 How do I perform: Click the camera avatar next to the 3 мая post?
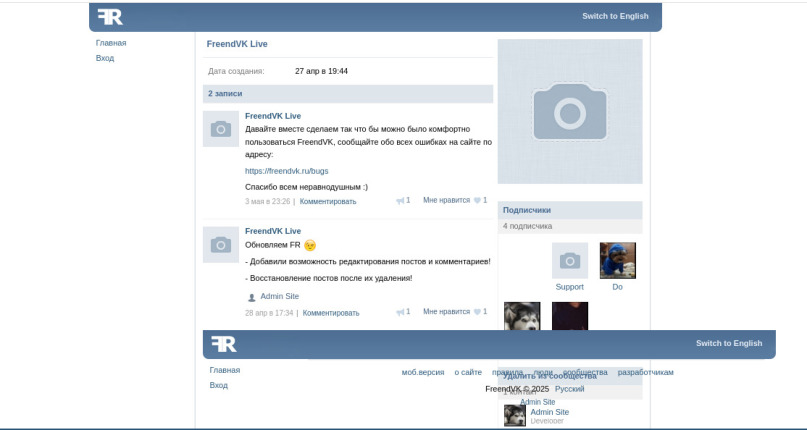tap(221, 129)
